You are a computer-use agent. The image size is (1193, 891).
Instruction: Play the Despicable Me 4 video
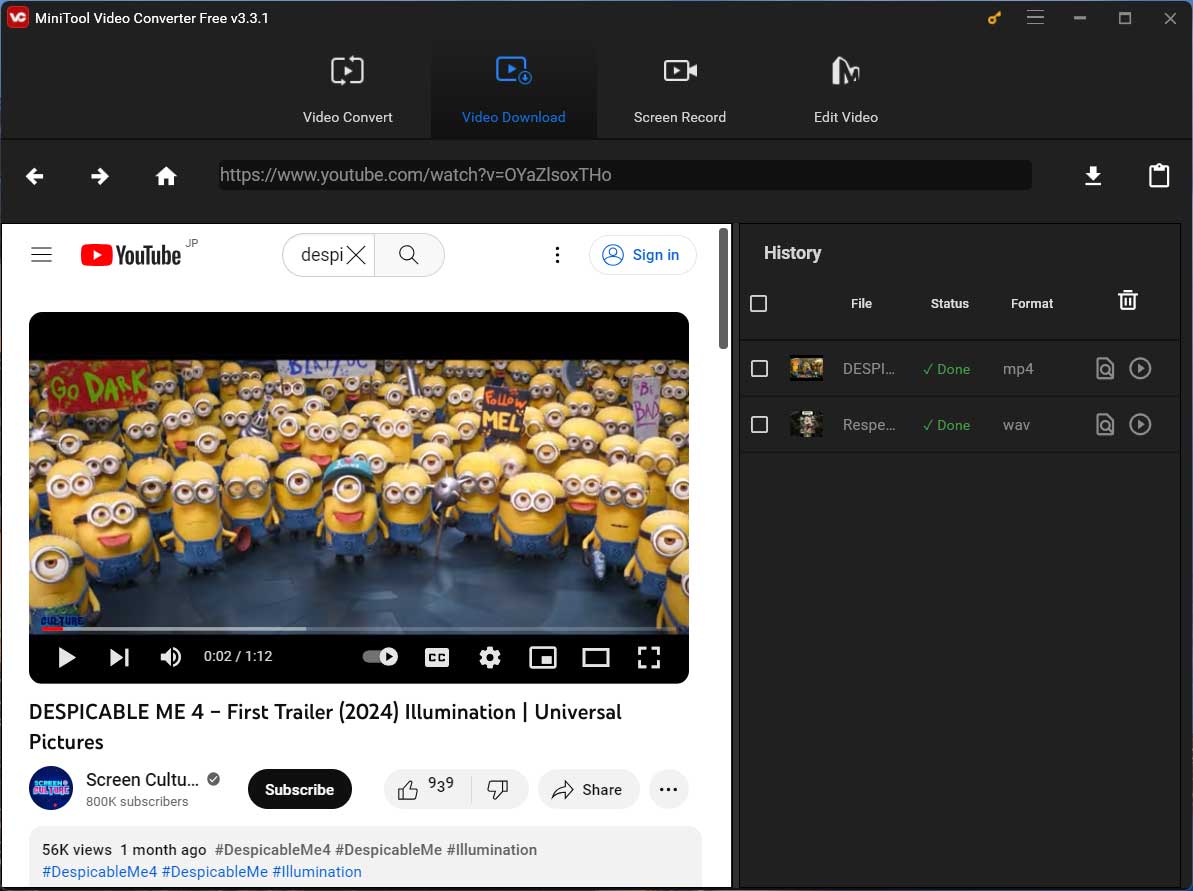click(66, 657)
